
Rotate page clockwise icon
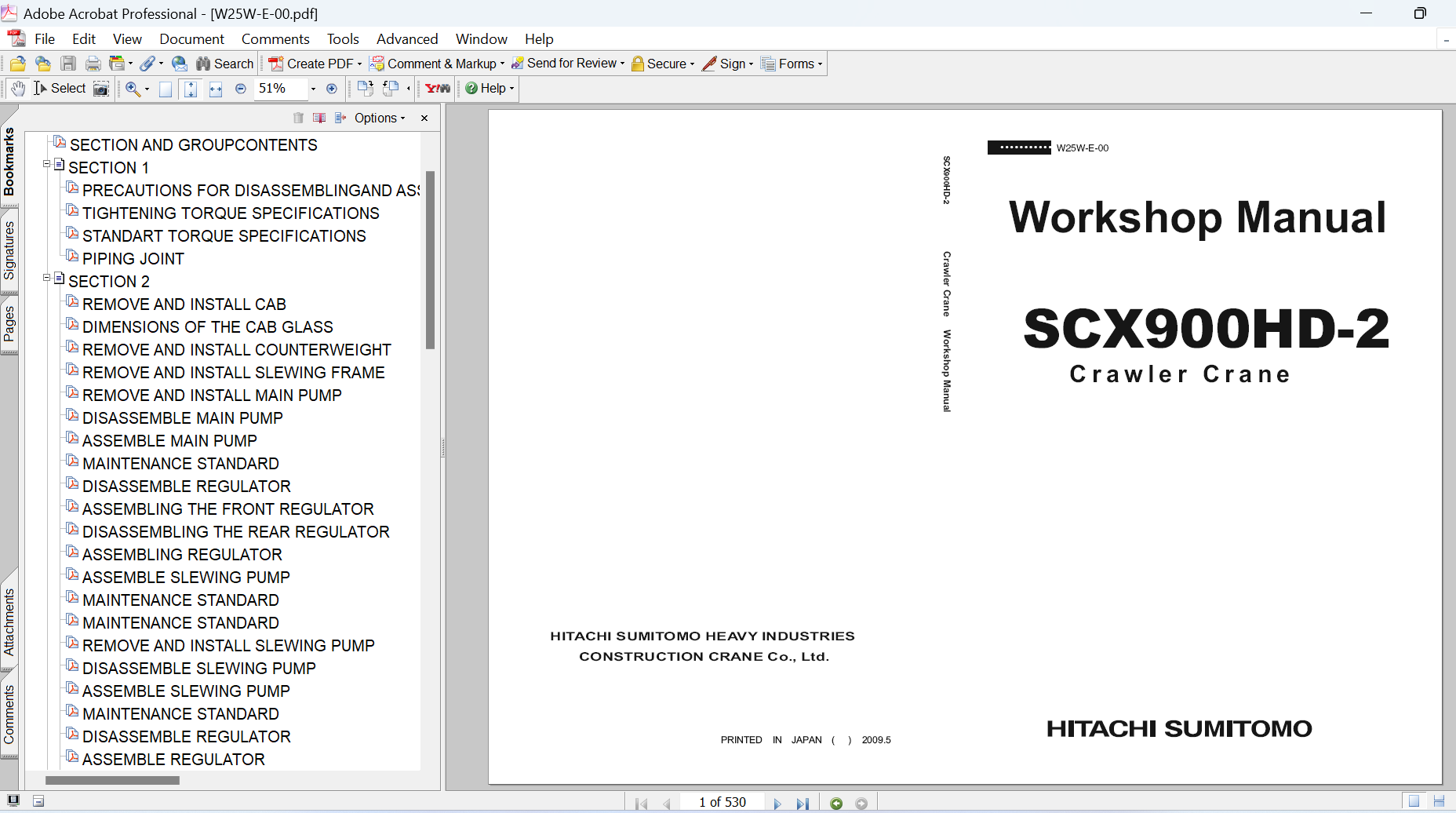(366, 89)
